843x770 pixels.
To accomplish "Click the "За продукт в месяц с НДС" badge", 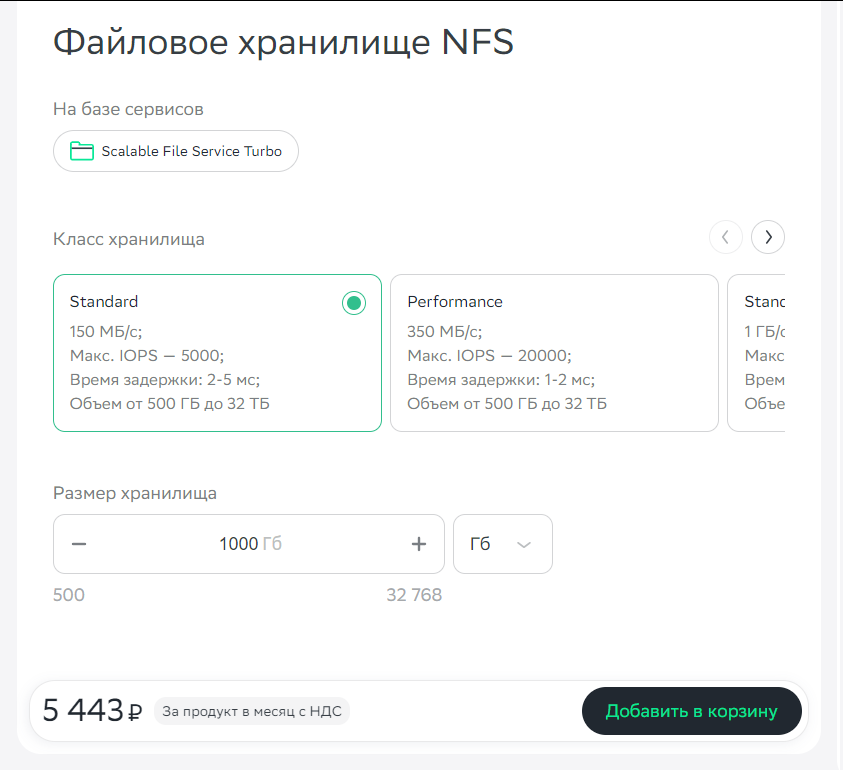I will (251, 711).
